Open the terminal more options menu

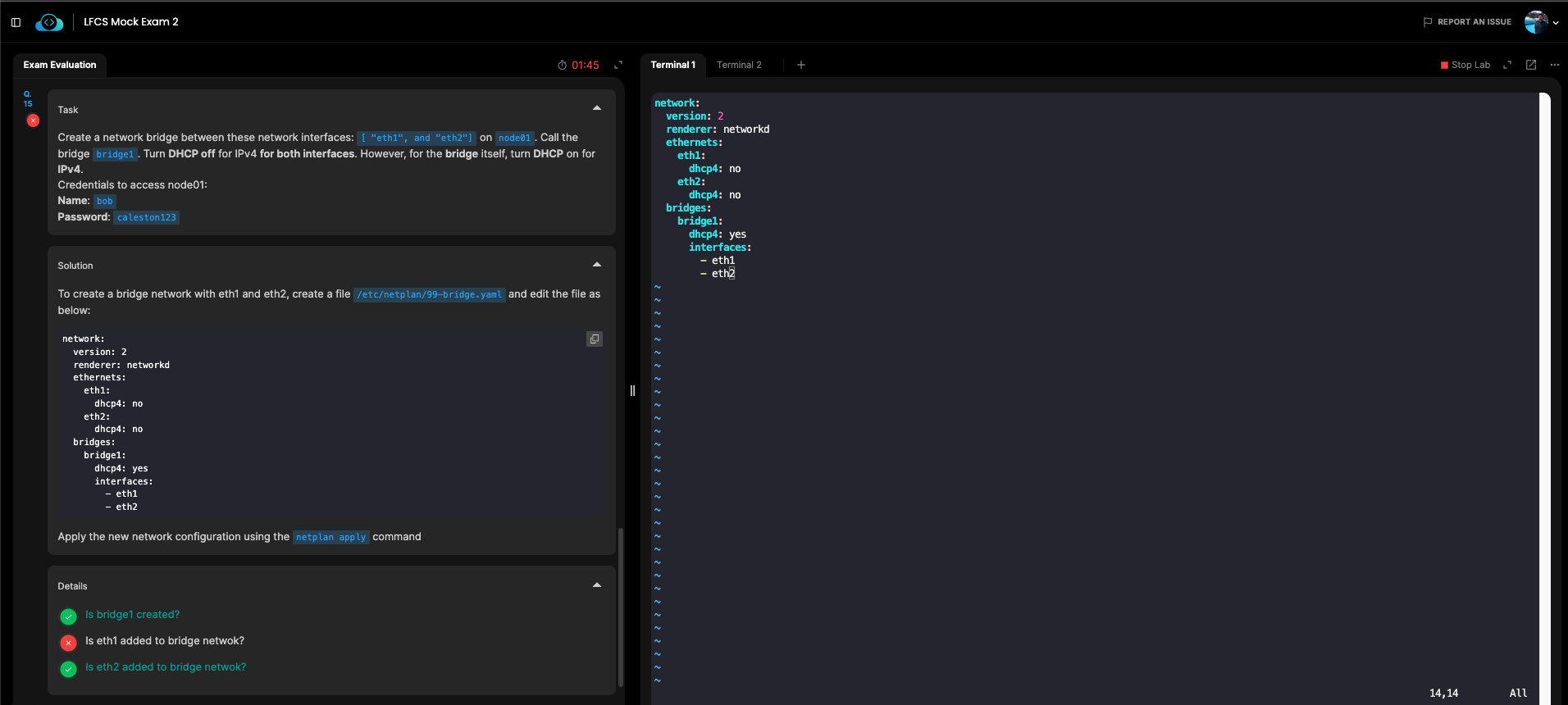(1555, 65)
